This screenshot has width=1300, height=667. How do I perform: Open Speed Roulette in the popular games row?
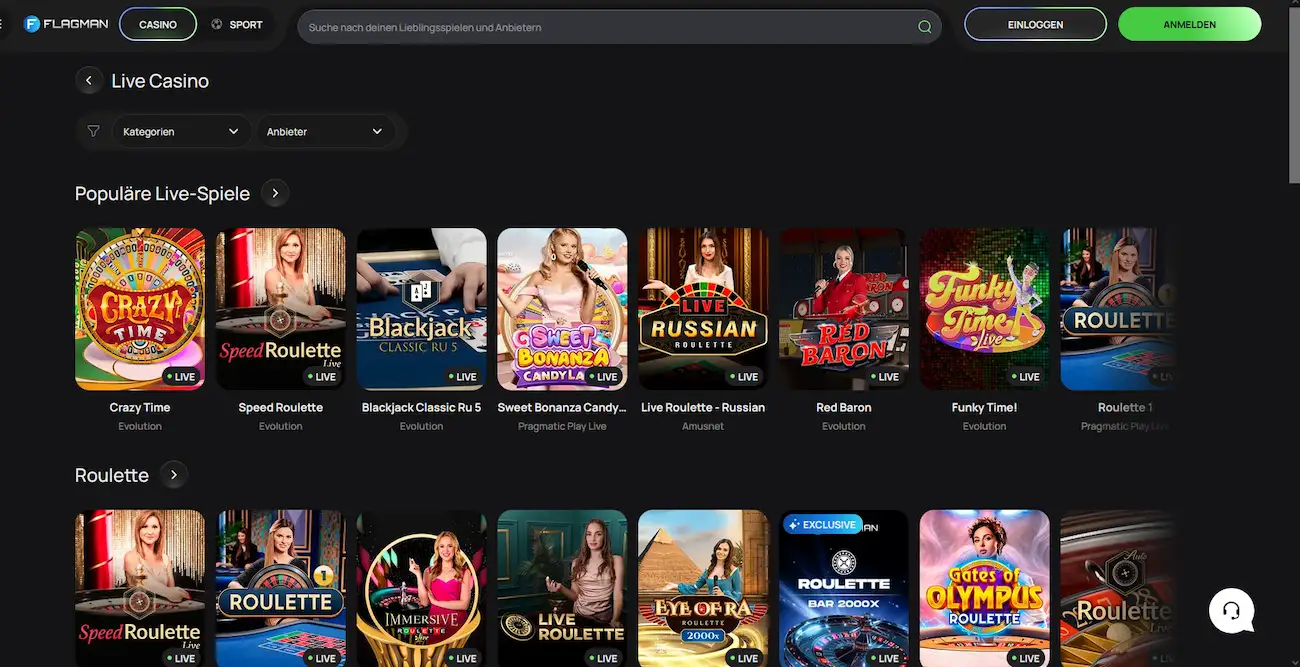pos(281,309)
